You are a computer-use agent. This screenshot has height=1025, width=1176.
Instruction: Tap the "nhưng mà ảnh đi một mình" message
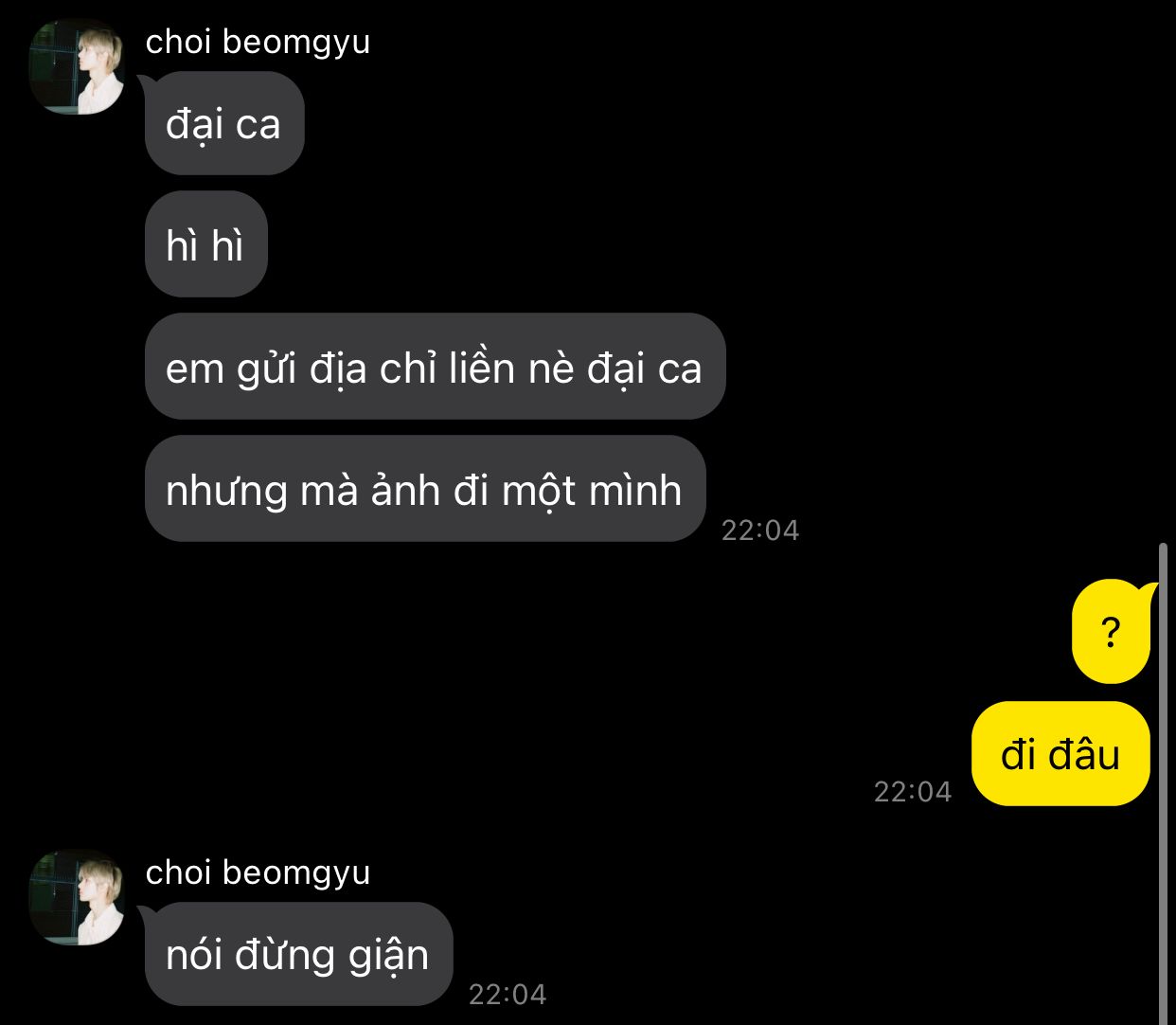425,489
